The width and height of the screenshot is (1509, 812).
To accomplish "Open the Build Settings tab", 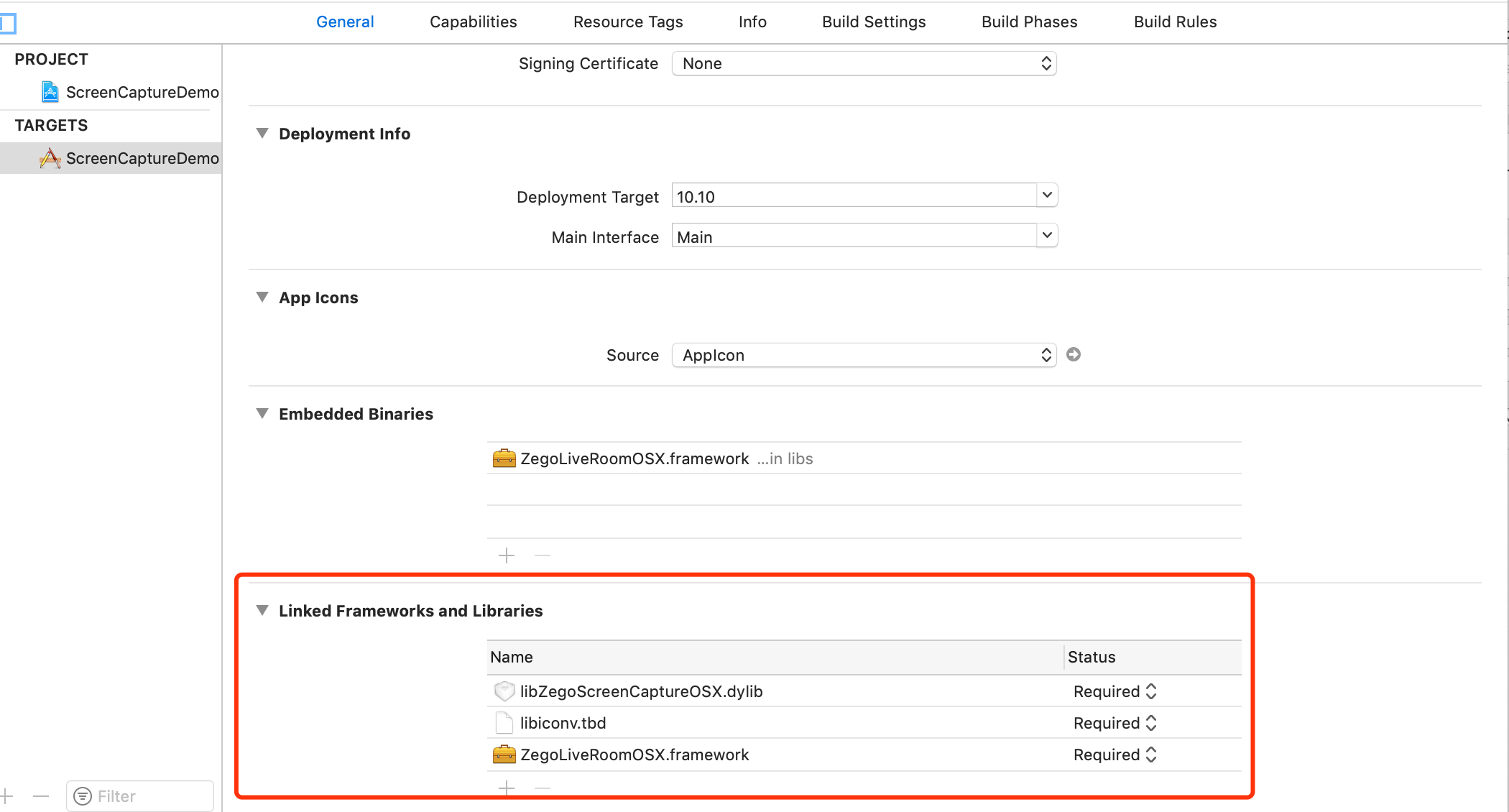I will click(874, 22).
